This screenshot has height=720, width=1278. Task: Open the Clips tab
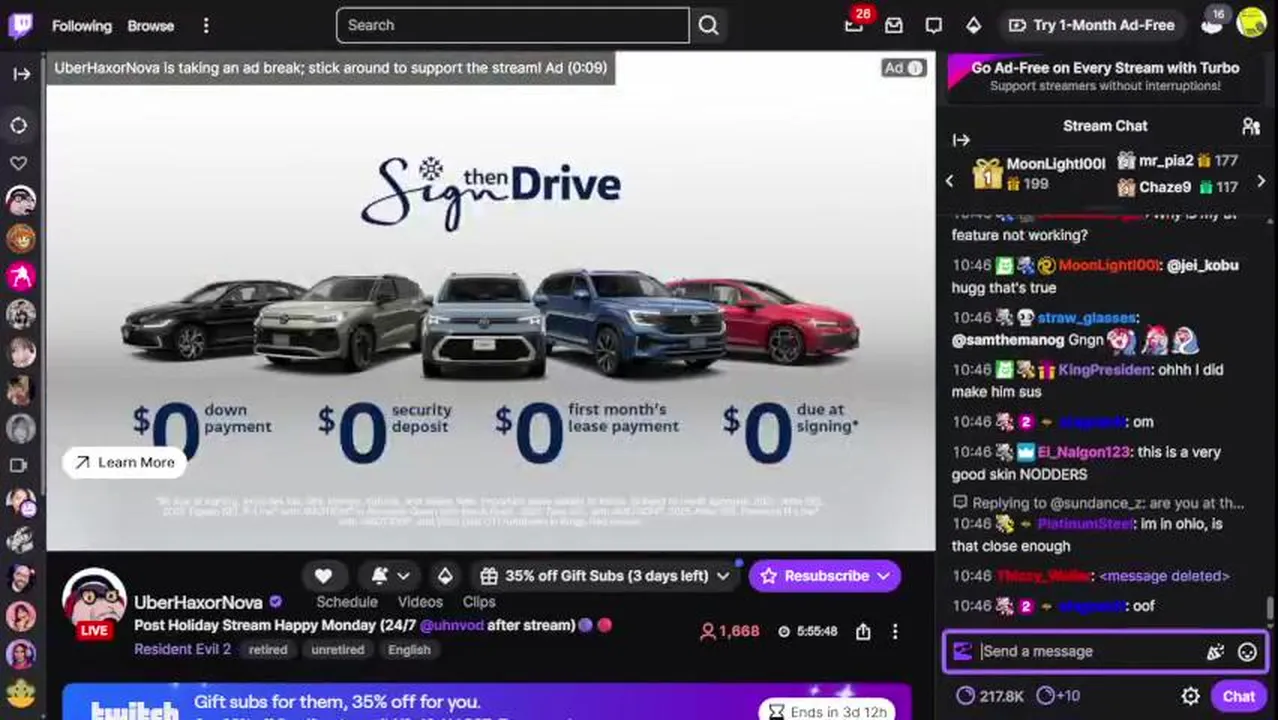tap(479, 602)
